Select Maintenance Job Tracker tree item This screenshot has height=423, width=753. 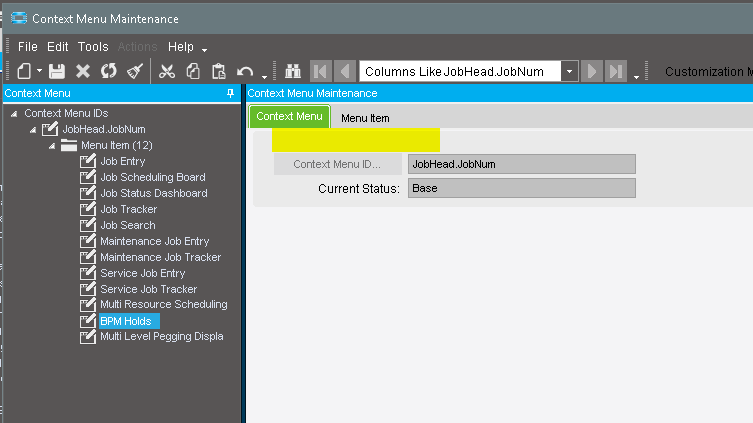pos(160,257)
